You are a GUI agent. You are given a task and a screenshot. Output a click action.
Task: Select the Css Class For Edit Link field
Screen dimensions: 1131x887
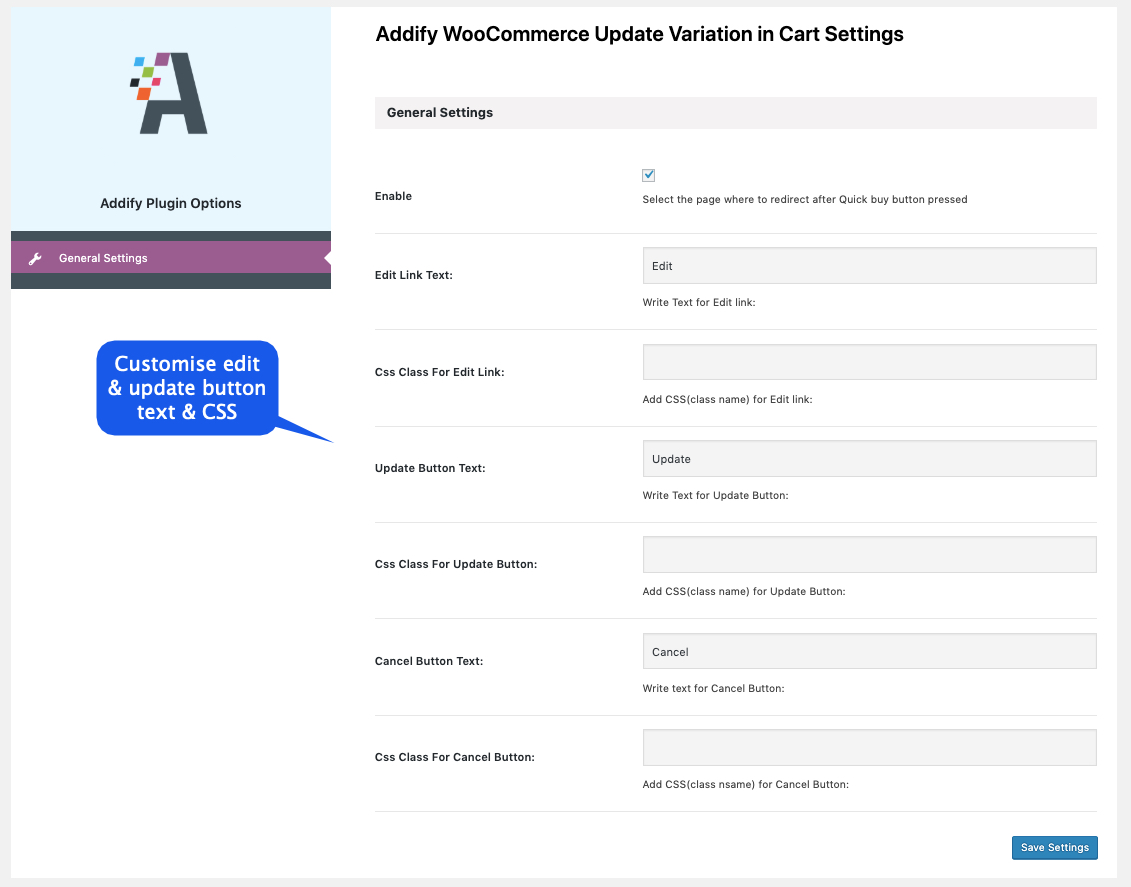pyautogui.click(x=869, y=361)
